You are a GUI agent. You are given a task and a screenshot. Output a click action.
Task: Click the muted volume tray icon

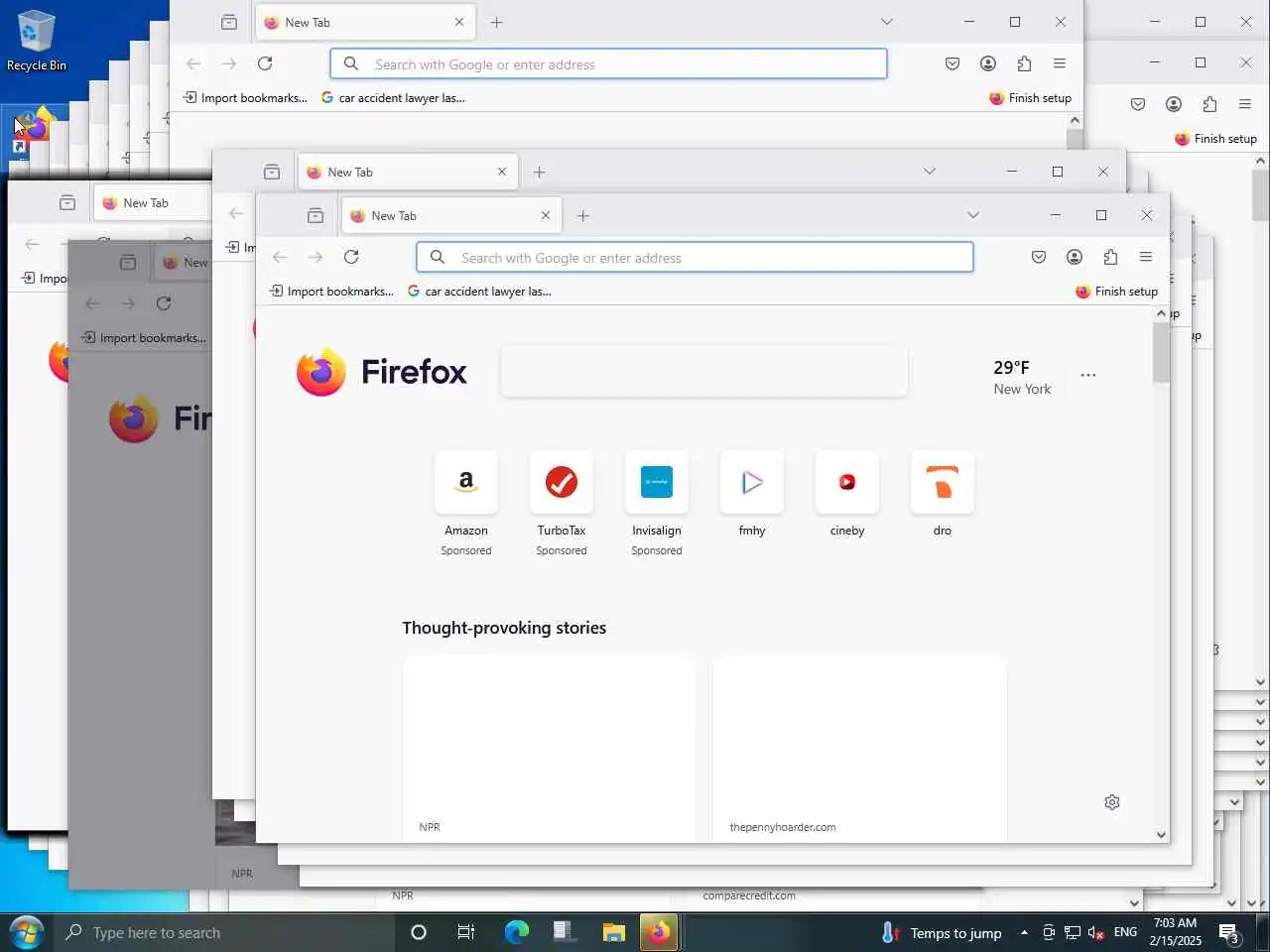[1096, 932]
